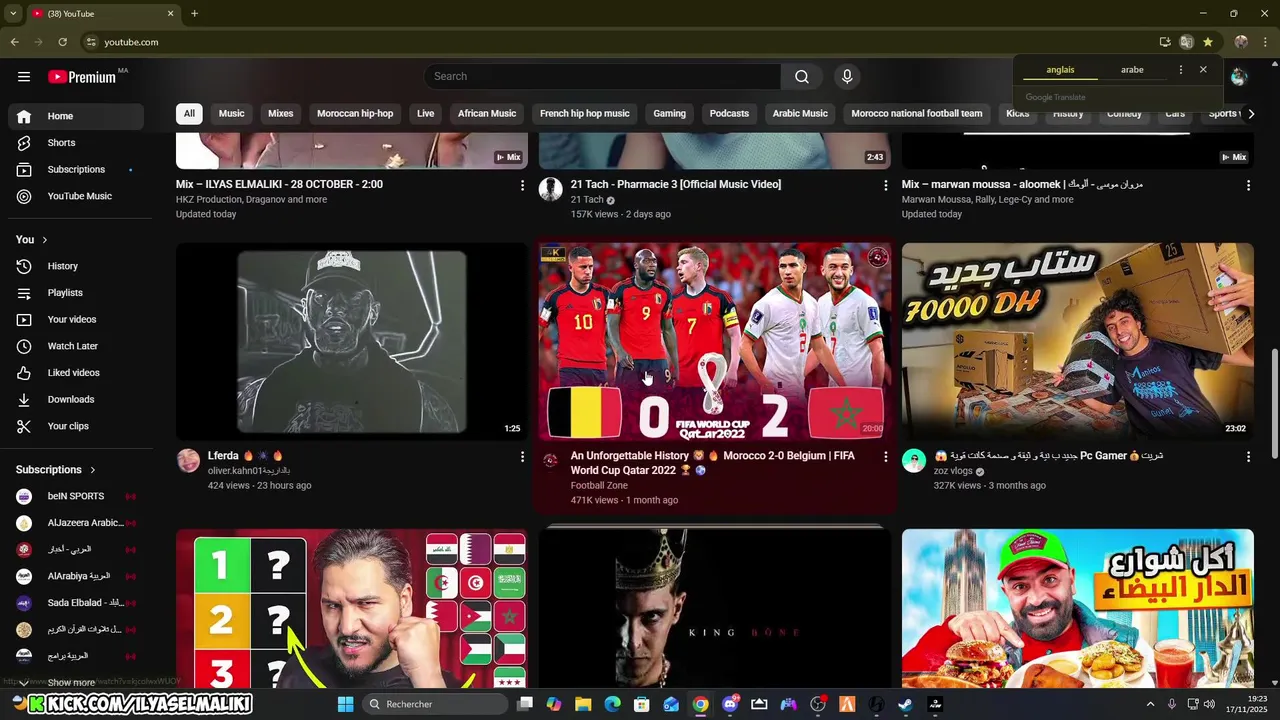The height and width of the screenshot is (720, 1280).
Task: Open YouTube Music from sidebar
Action: [x=76, y=196]
